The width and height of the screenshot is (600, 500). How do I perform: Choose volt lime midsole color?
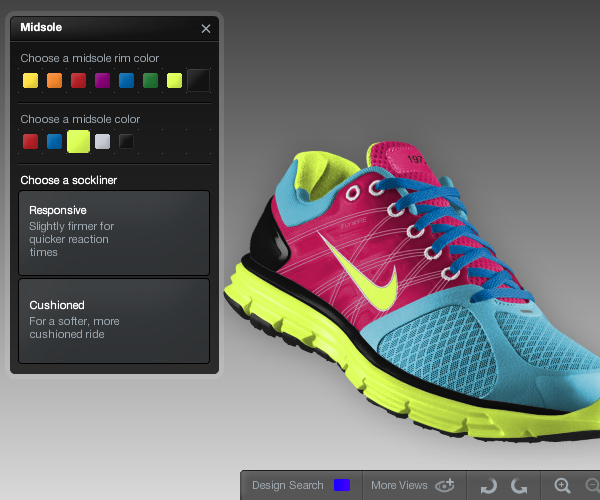pos(78,142)
